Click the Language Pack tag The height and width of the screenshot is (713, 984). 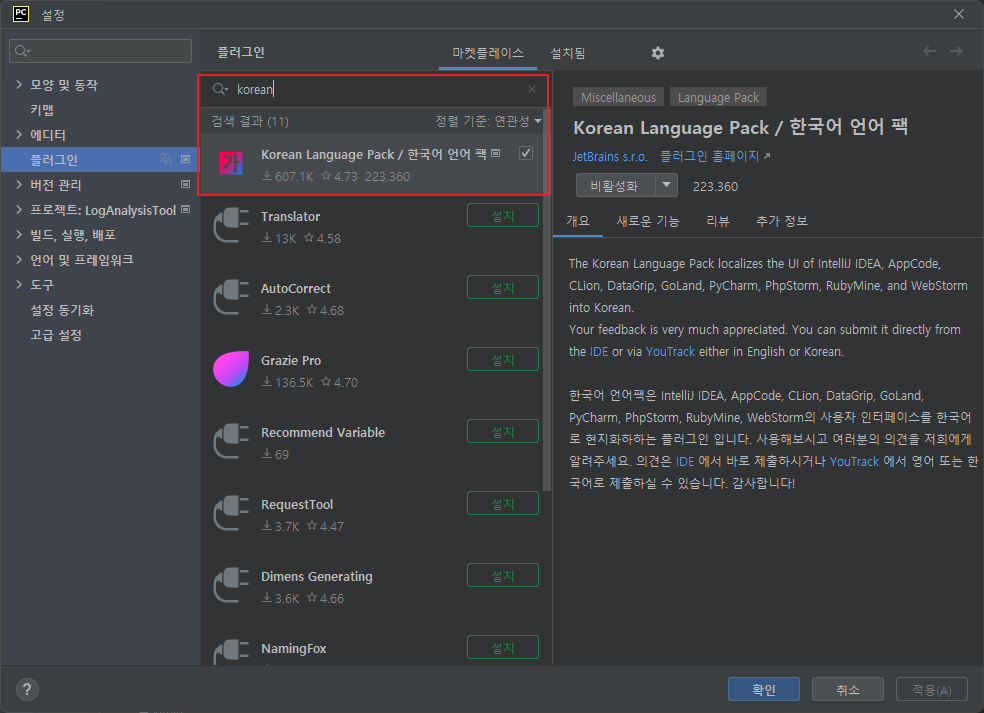point(719,97)
